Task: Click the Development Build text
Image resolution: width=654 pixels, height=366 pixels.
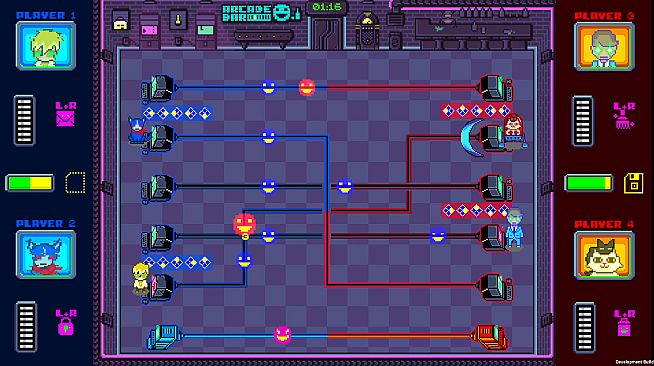Action: [x=634, y=362]
